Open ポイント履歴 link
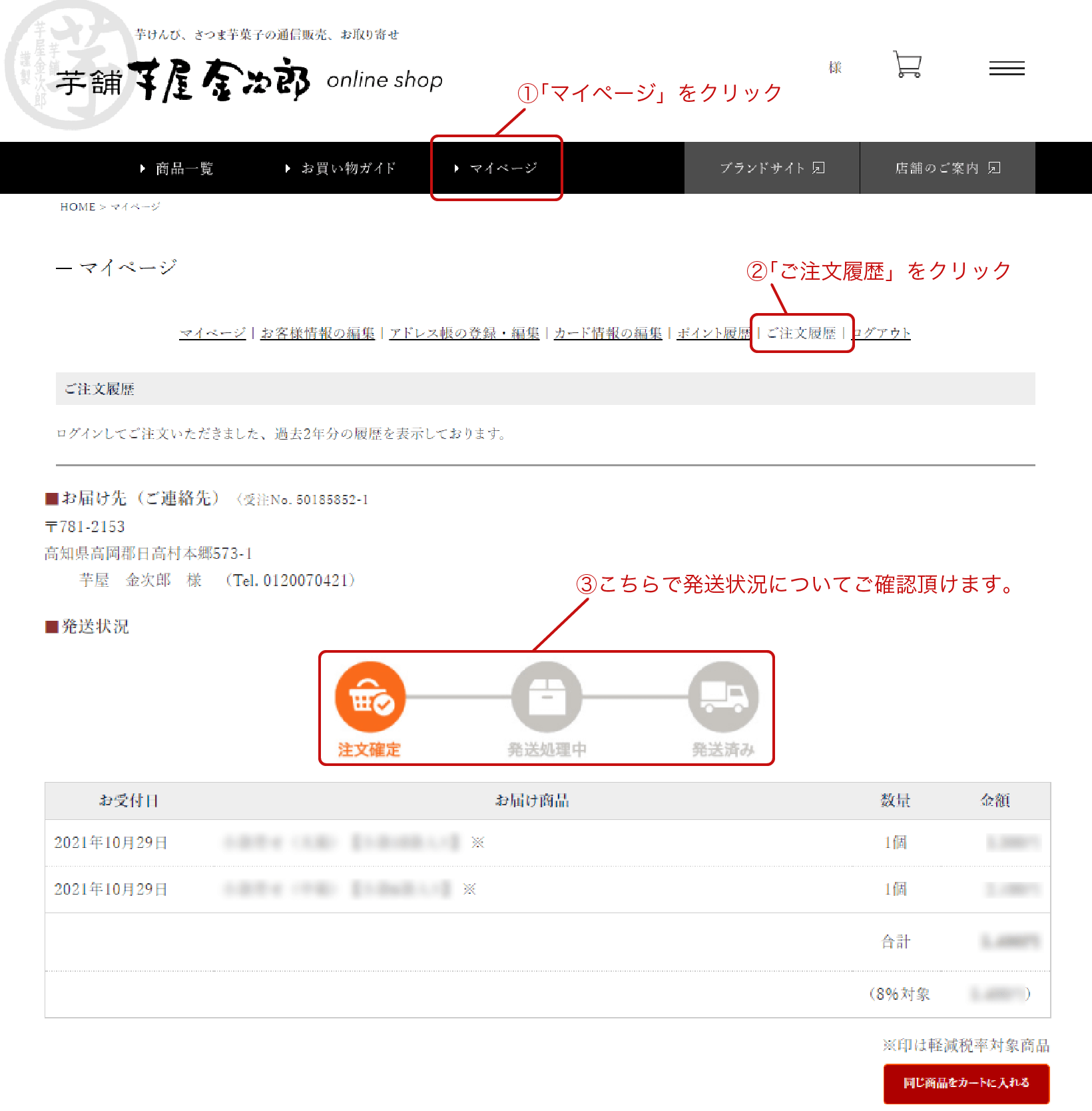Image resolution: width=1092 pixels, height=1111 pixels. (713, 333)
